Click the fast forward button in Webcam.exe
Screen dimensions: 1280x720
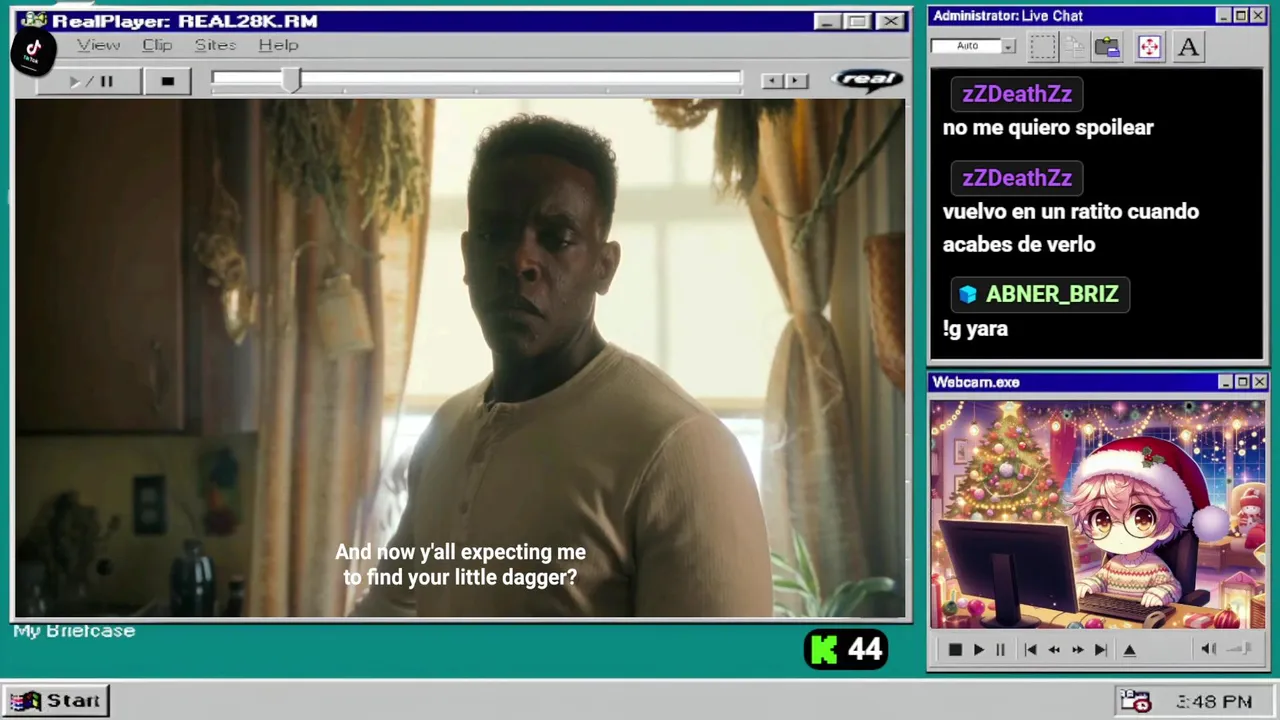tap(1077, 650)
